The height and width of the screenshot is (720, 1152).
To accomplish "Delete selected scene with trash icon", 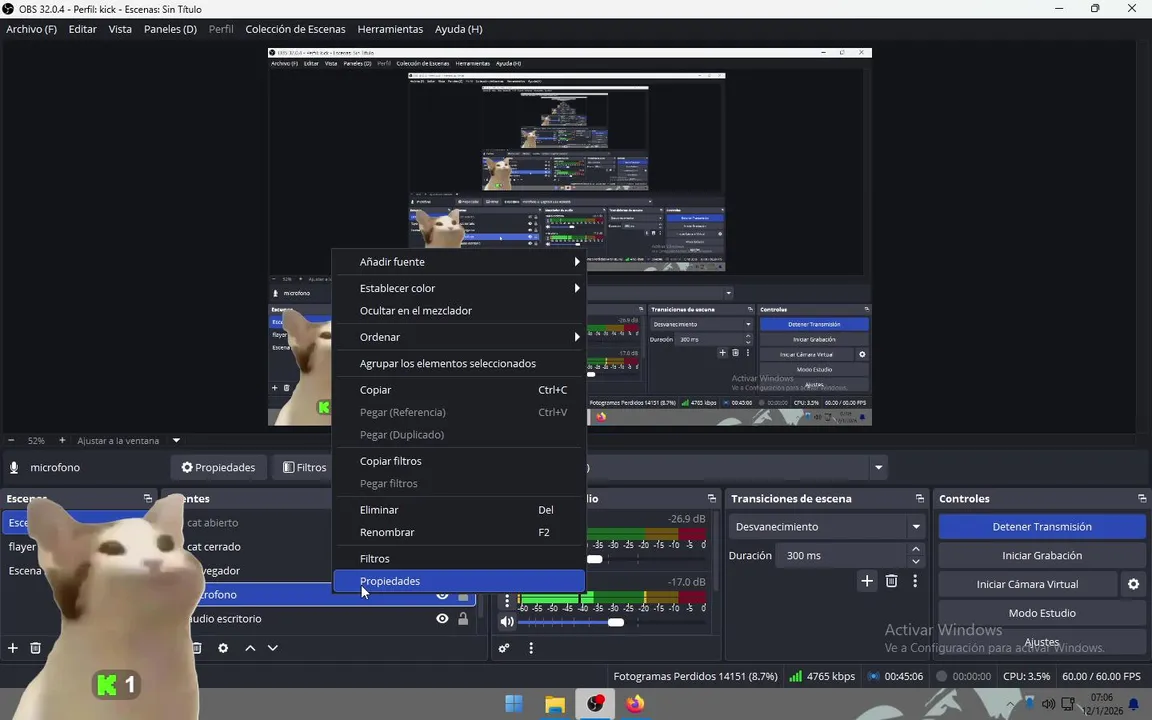I will tap(35, 648).
